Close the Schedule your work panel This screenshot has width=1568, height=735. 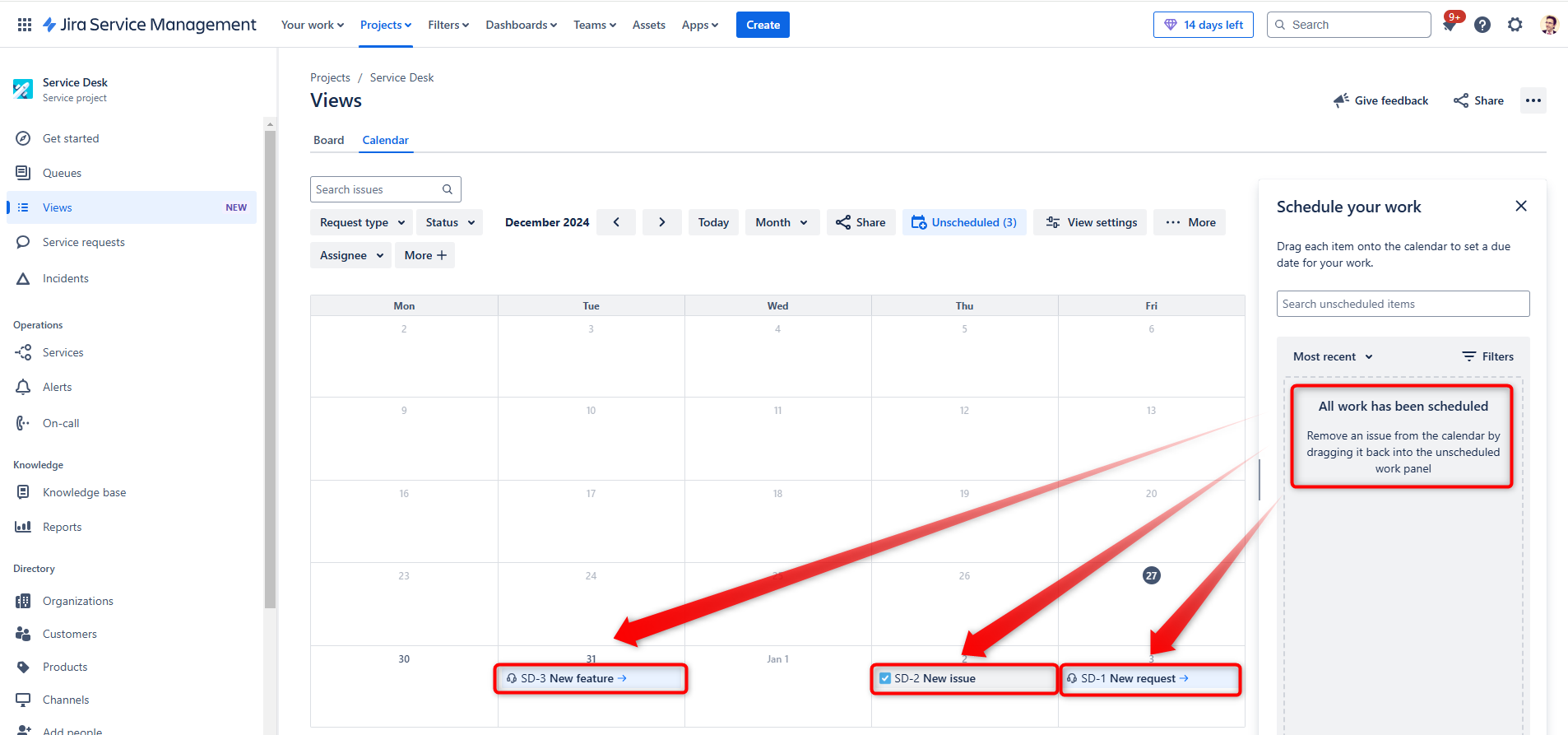tap(1521, 206)
